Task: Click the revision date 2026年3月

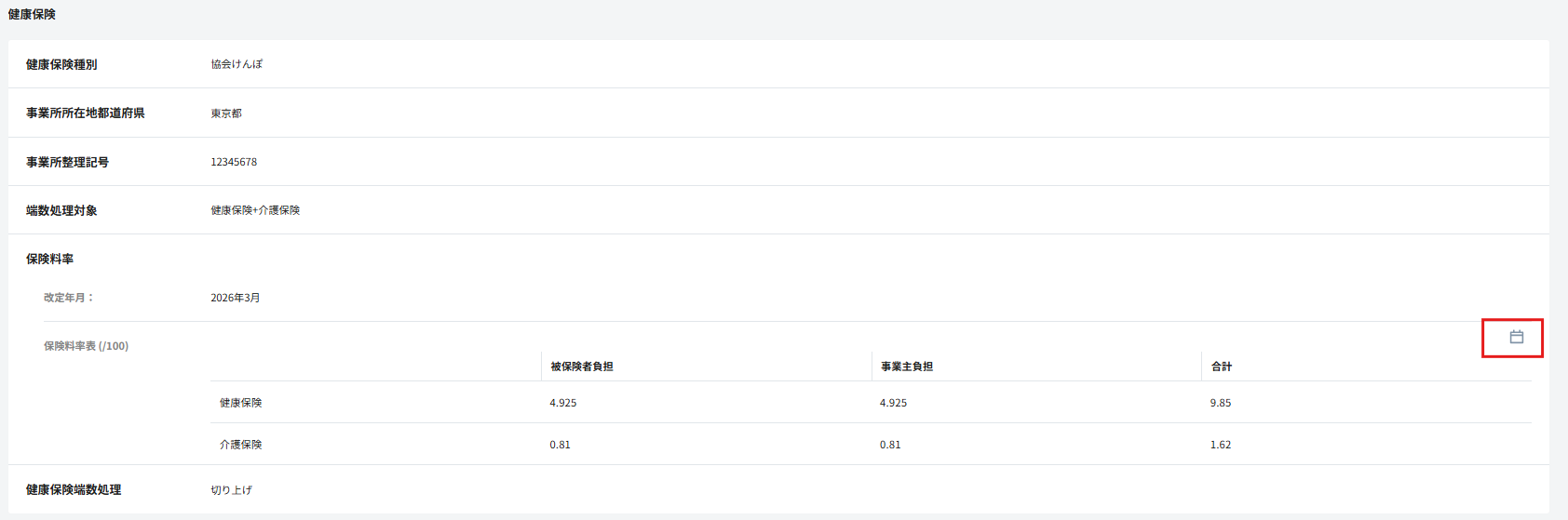Action: click(x=236, y=298)
